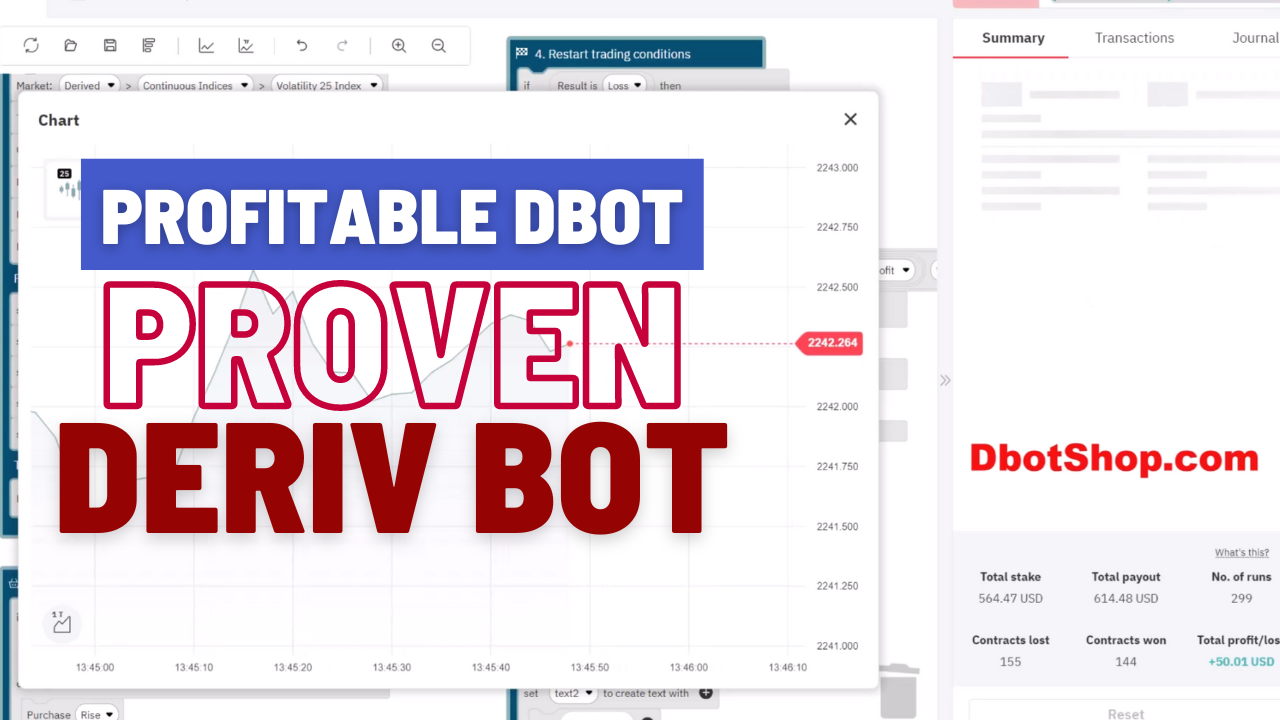Close the Chart dialog
Screen dimensions: 1280x720
[x=850, y=119]
